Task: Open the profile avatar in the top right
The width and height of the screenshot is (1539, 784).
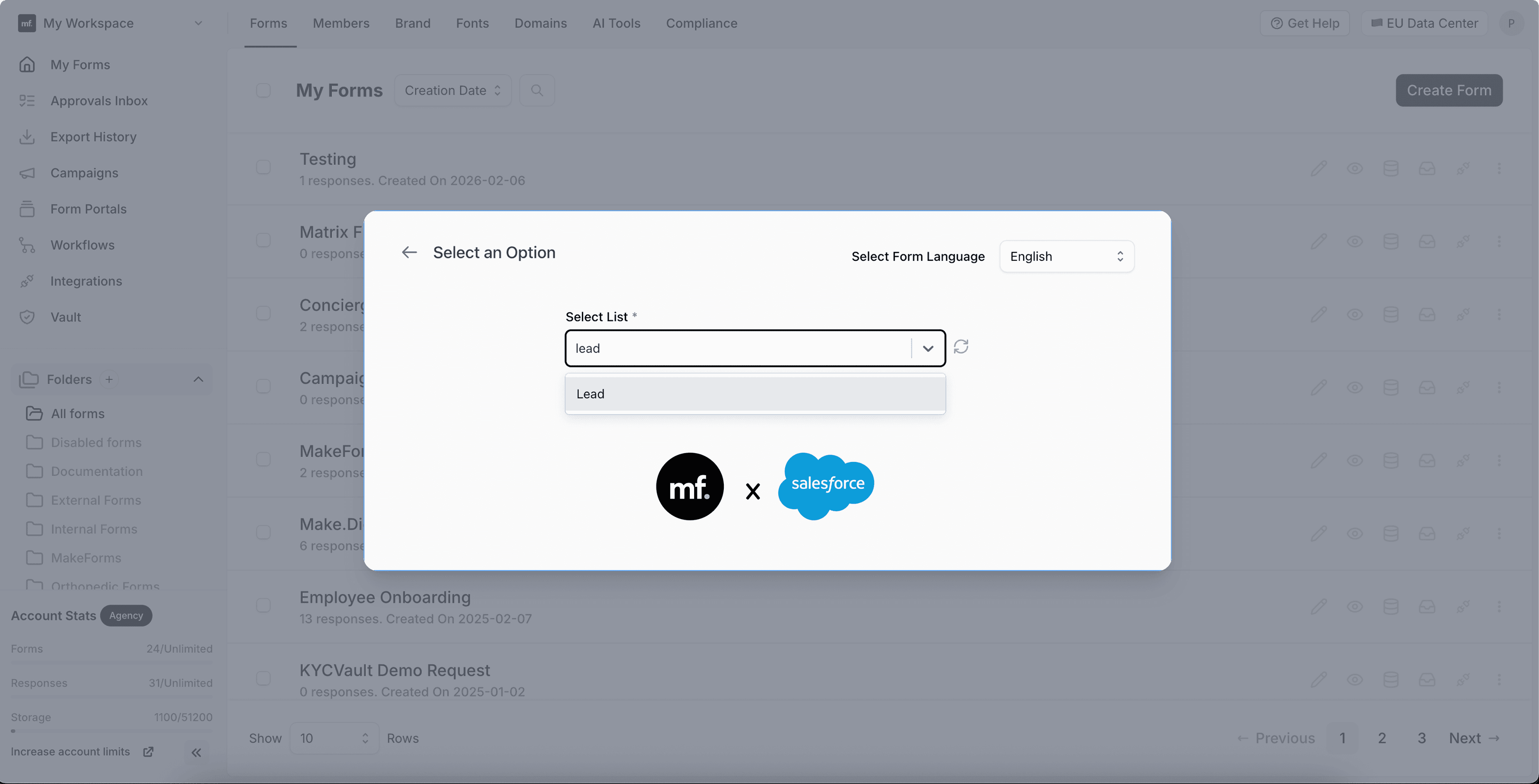Action: (1512, 23)
